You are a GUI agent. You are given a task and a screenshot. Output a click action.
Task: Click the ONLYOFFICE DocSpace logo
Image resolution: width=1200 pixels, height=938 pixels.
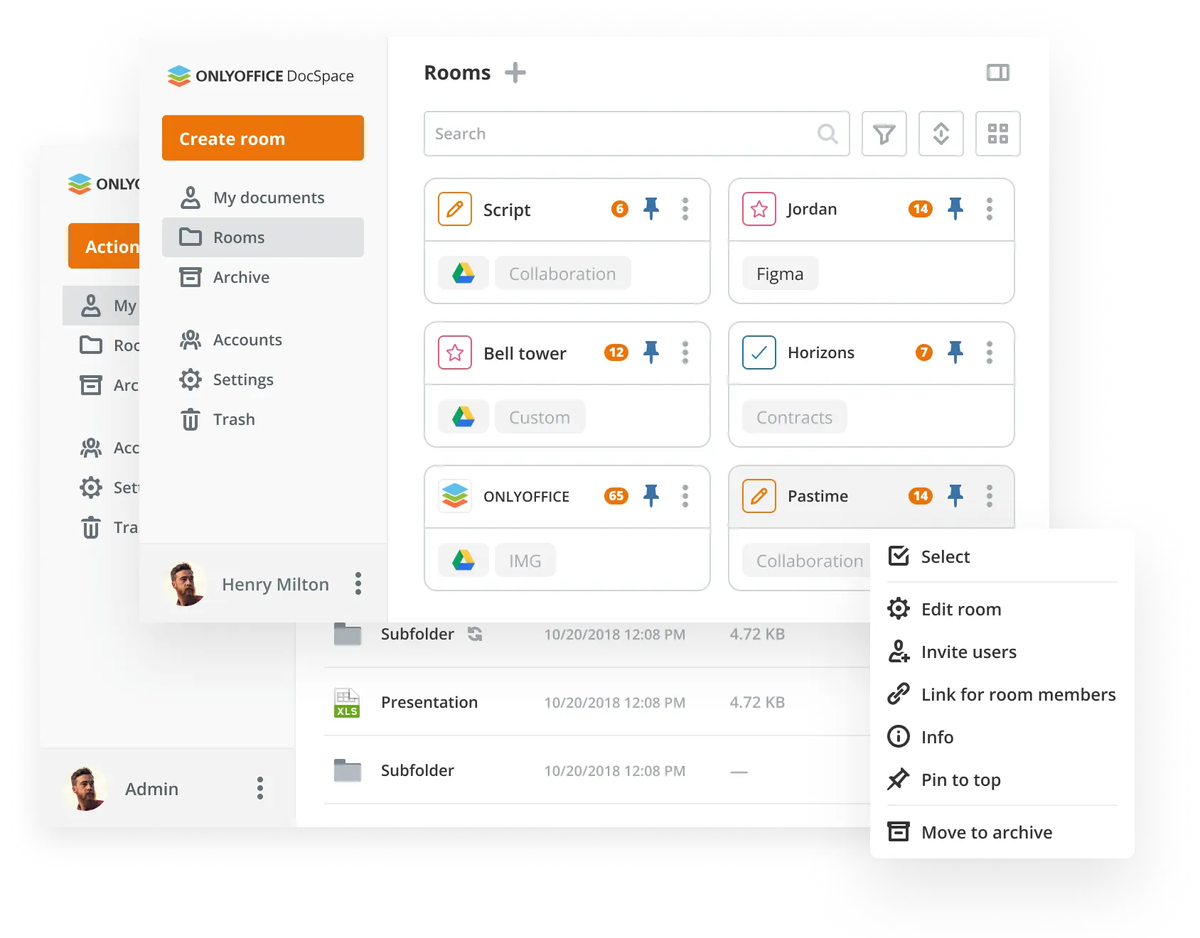pyautogui.click(x=260, y=76)
